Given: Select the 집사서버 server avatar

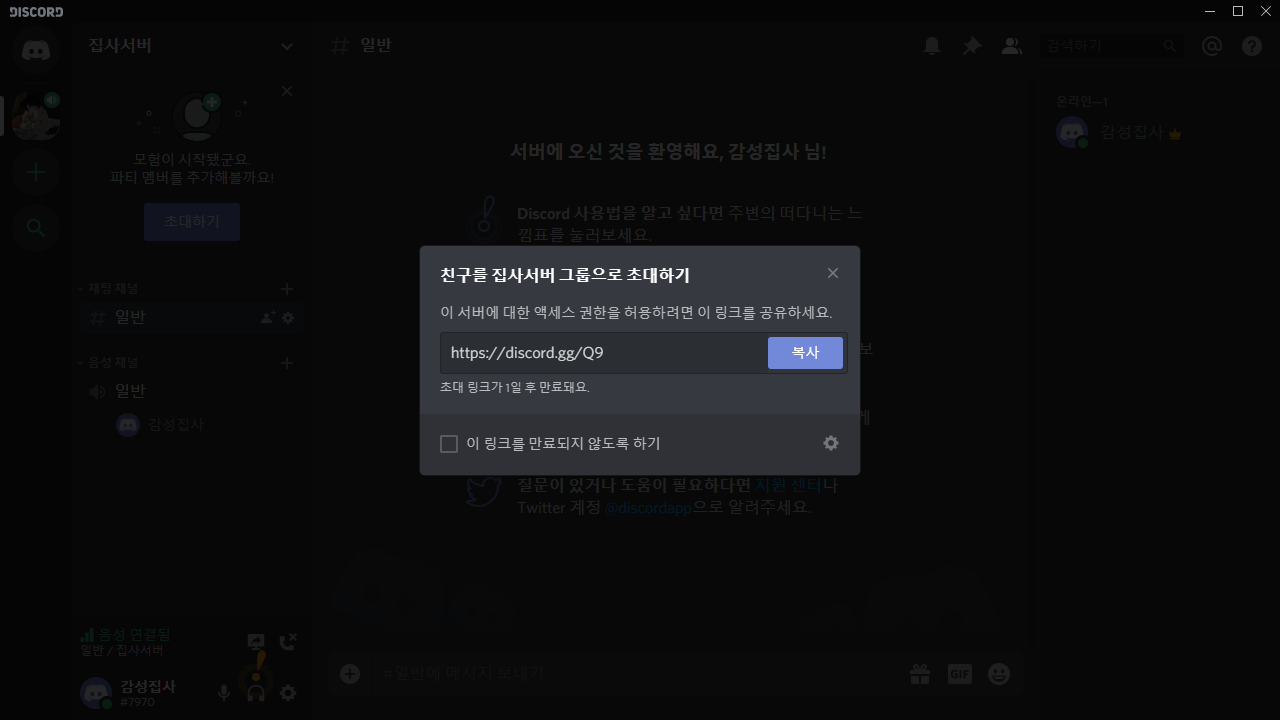Looking at the screenshot, I should [36, 116].
